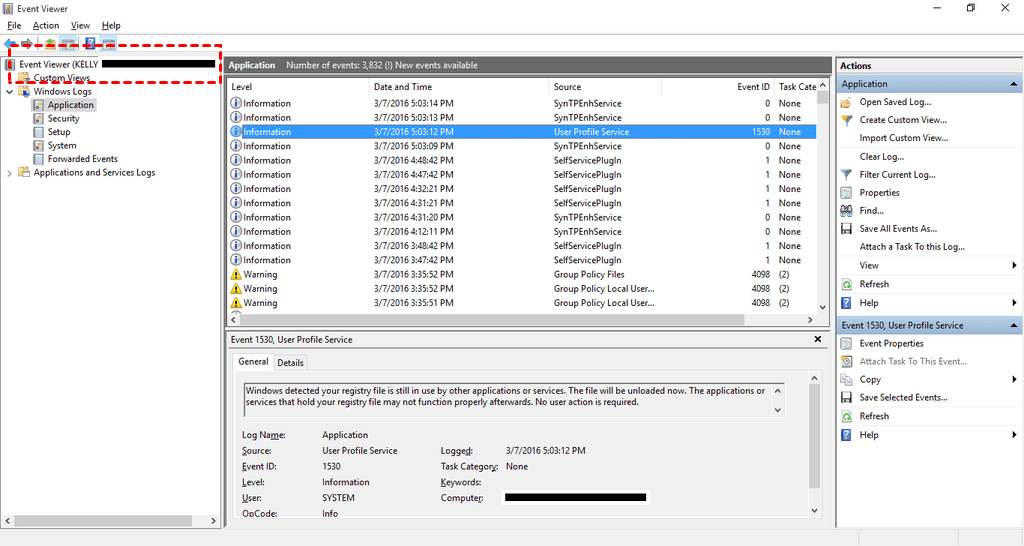
Task: Close the event preview pane
Action: point(817,339)
